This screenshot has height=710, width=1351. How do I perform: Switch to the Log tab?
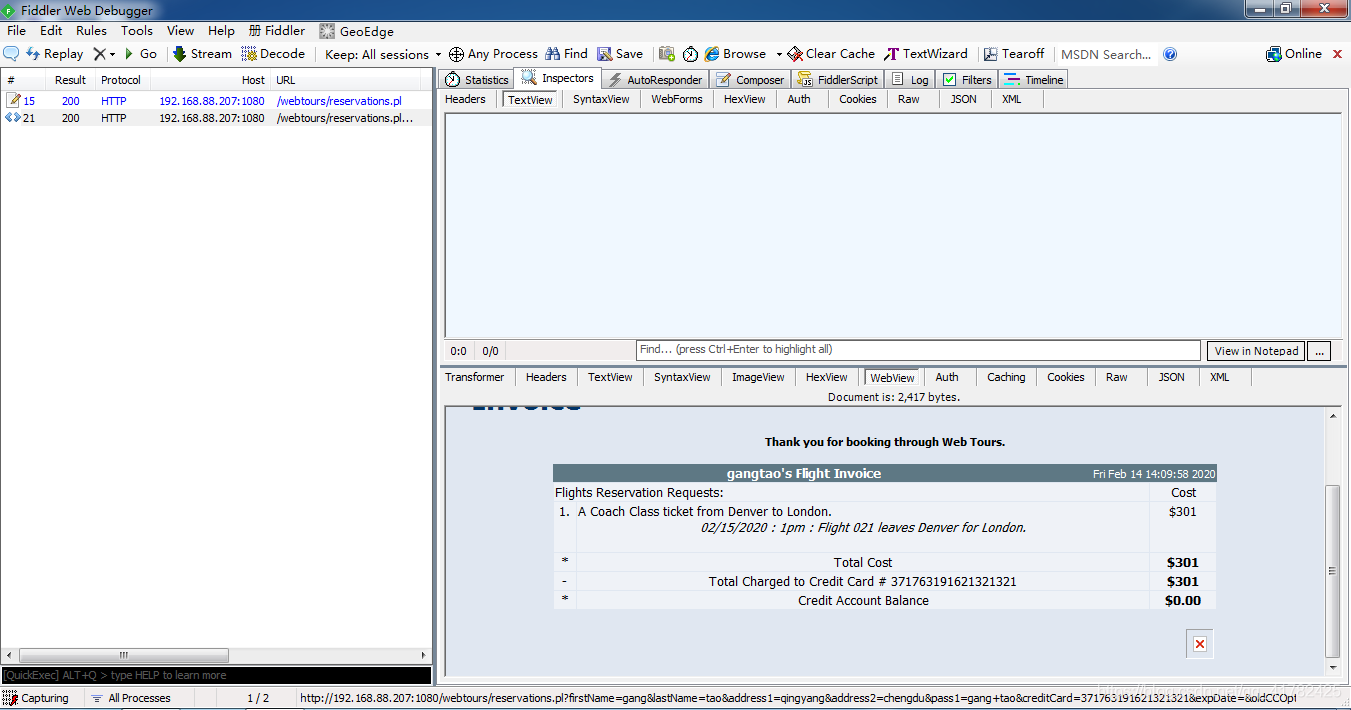click(910, 80)
